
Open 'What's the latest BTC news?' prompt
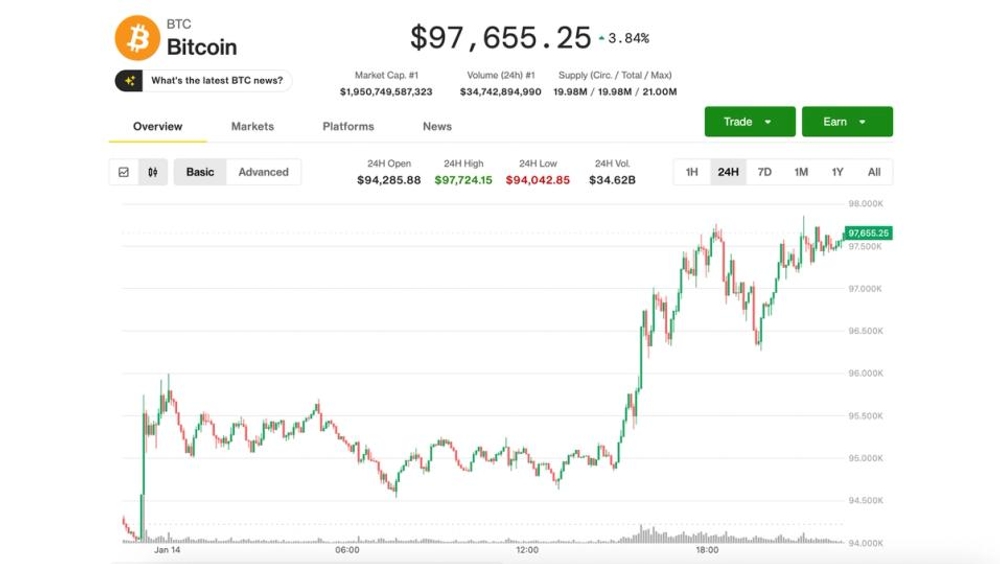click(x=216, y=80)
